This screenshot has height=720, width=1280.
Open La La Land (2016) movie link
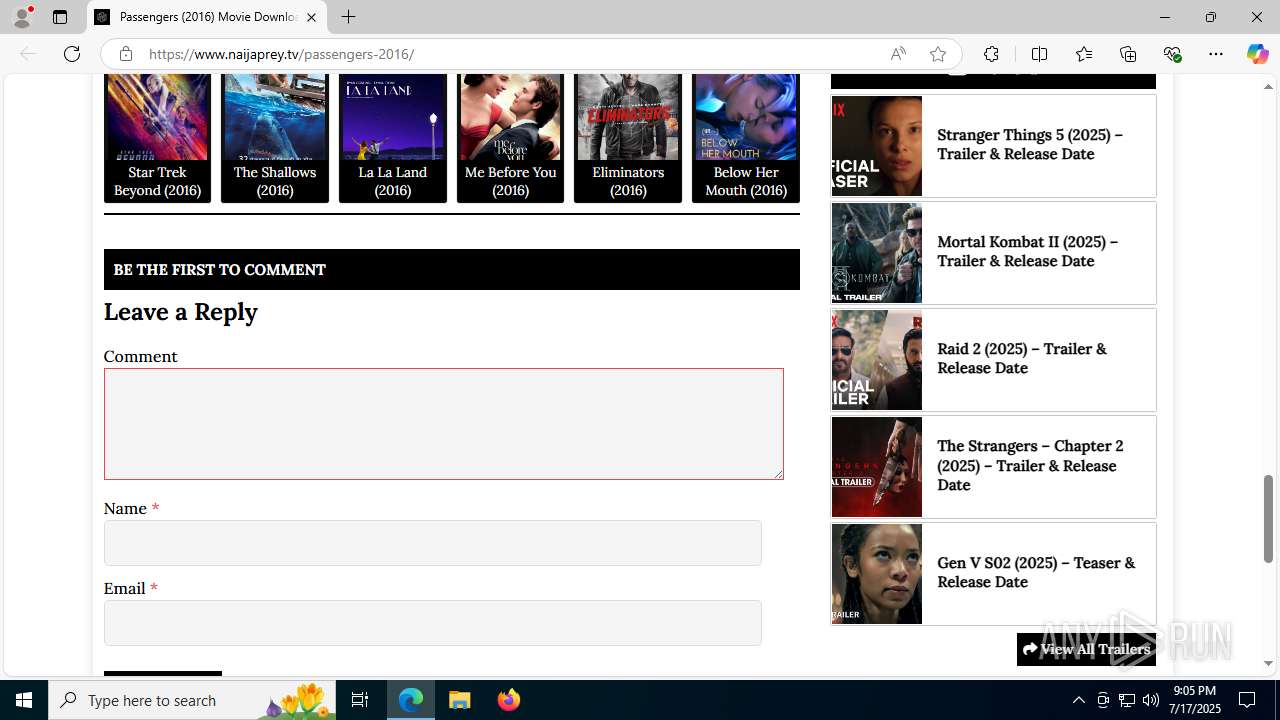392,181
